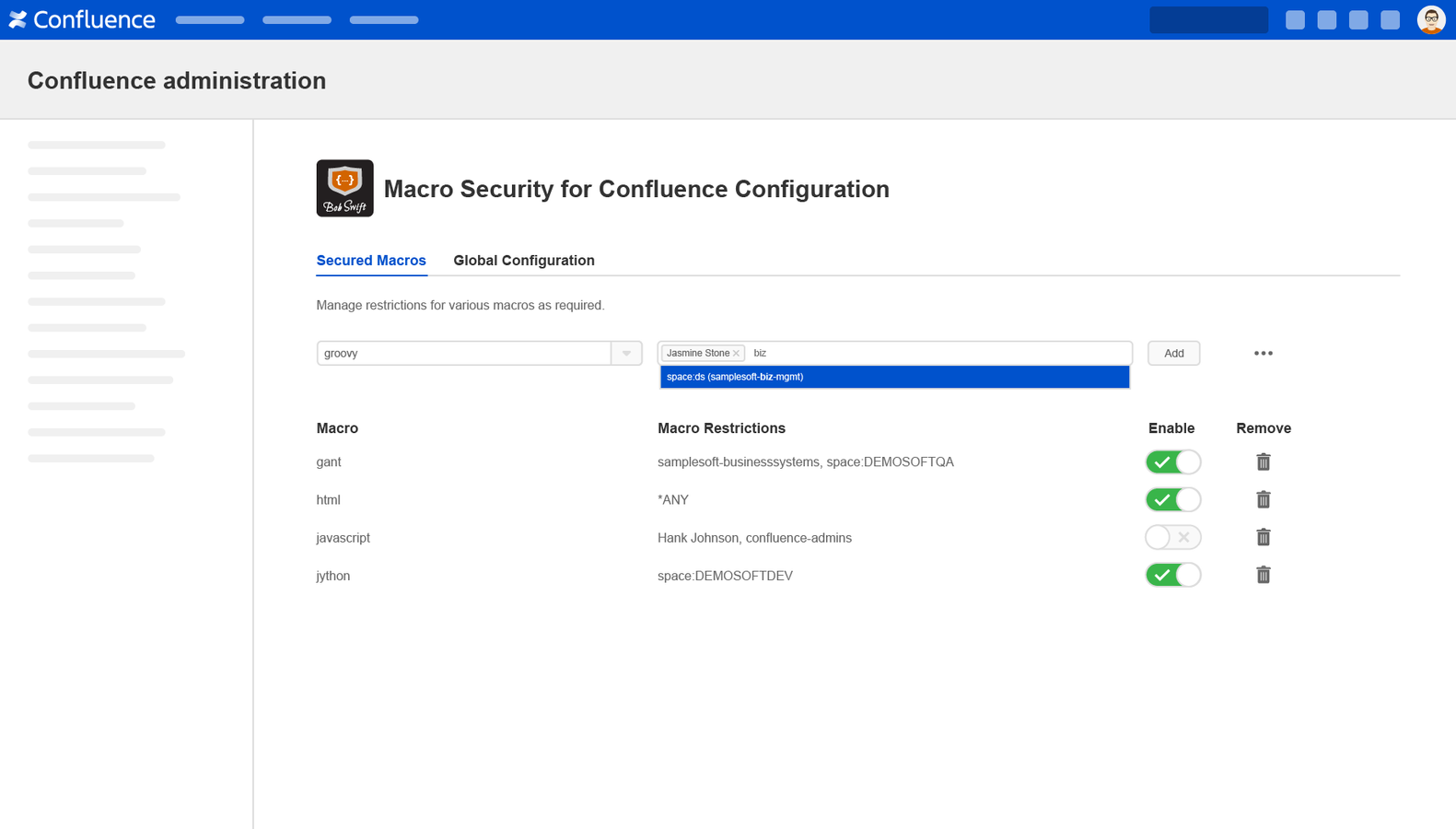Remove the Jasmine Stone tag
This screenshot has width=1456, height=829.
click(736, 354)
